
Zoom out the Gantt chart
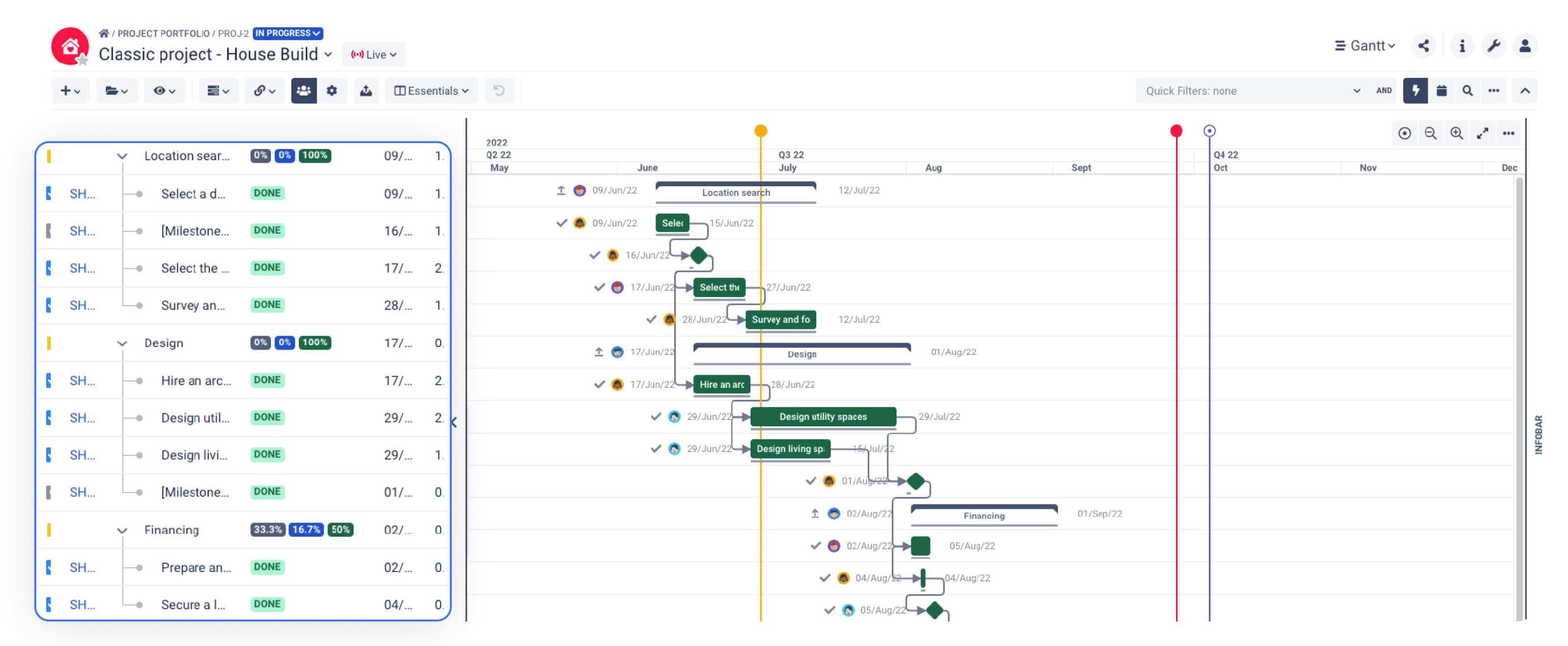tap(1430, 133)
